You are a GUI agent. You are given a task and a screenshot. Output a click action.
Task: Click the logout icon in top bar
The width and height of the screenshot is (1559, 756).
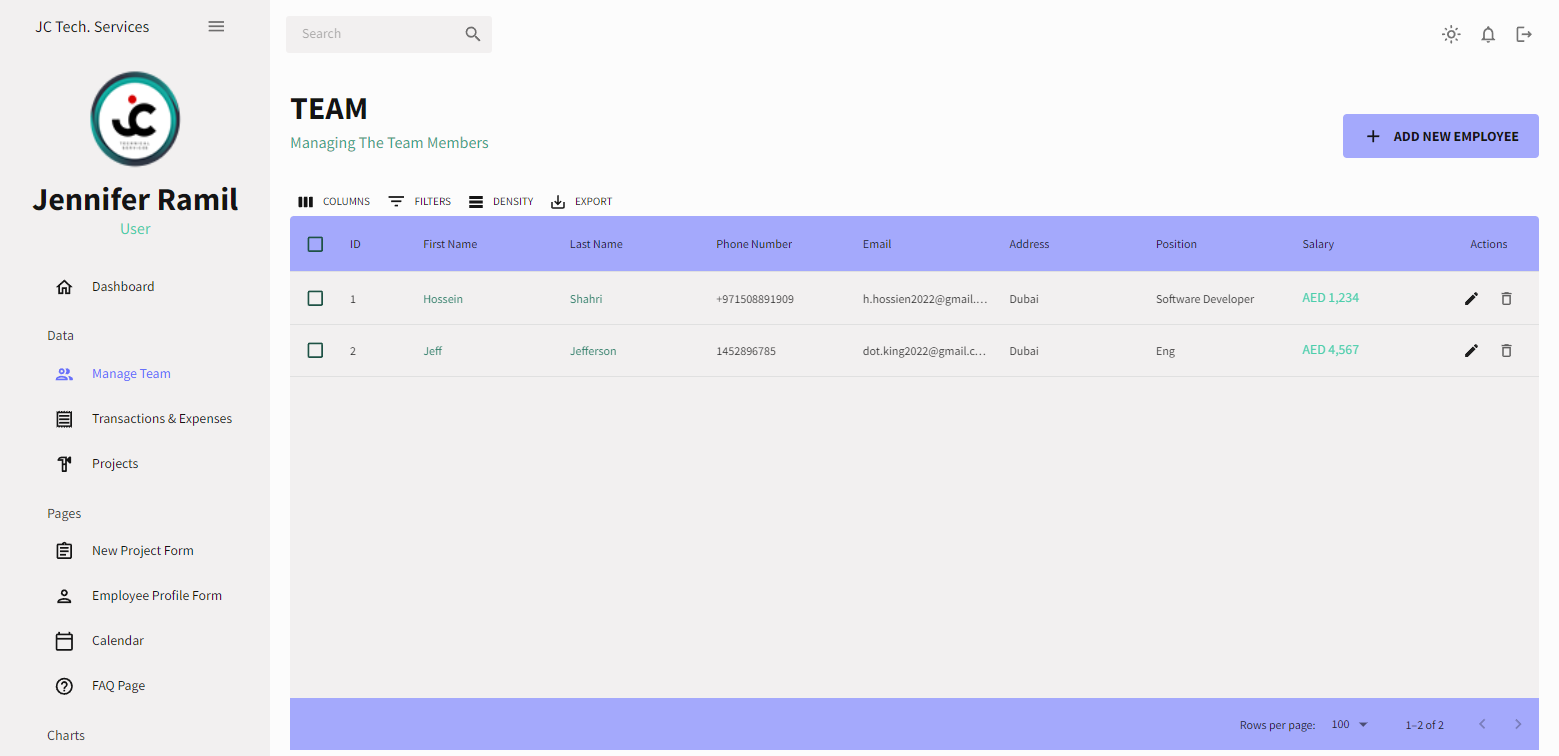pyautogui.click(x=1524, y=34)
